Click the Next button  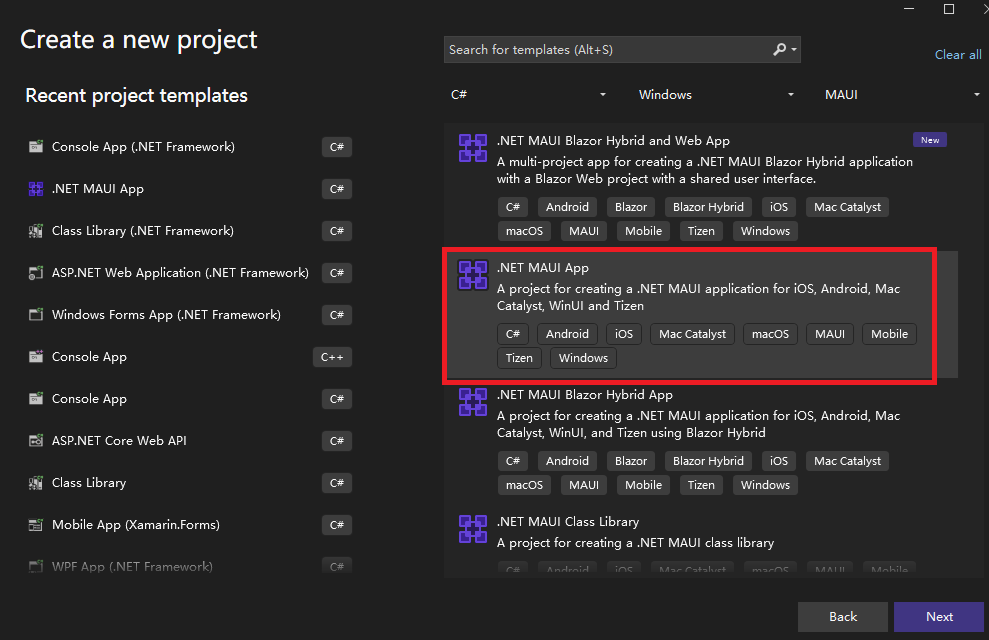(939, 617)
